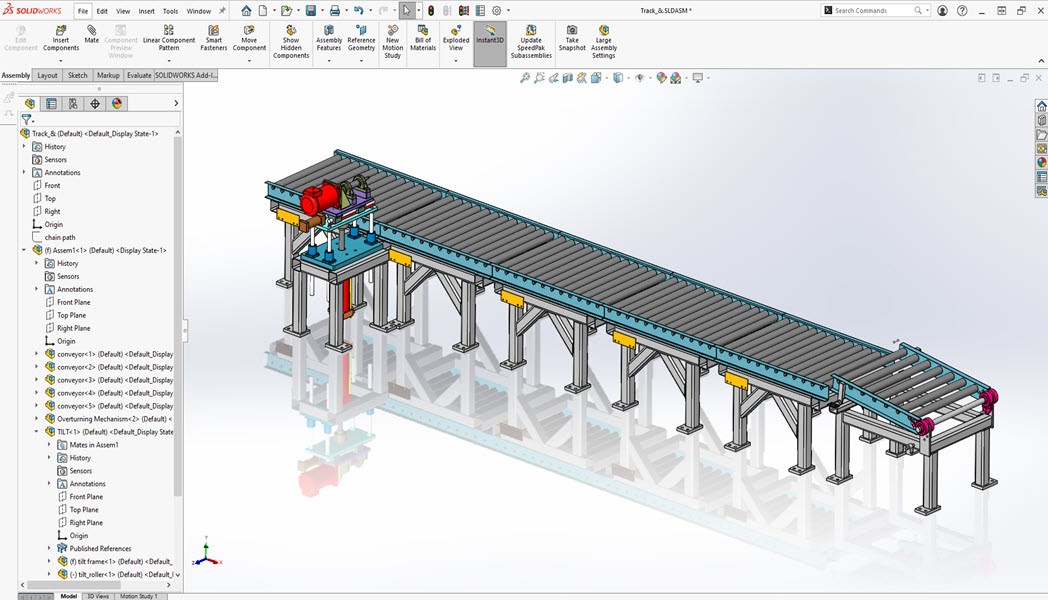This screenshot has width=1048, height=600.
Task: Open the DisplayManager color ball tab
Action: point(117,104)
